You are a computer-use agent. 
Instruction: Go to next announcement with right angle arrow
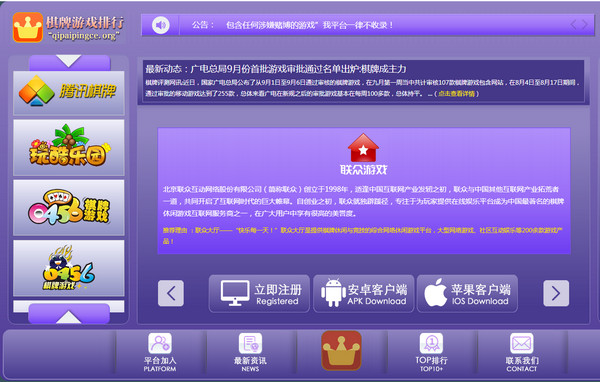585,25
